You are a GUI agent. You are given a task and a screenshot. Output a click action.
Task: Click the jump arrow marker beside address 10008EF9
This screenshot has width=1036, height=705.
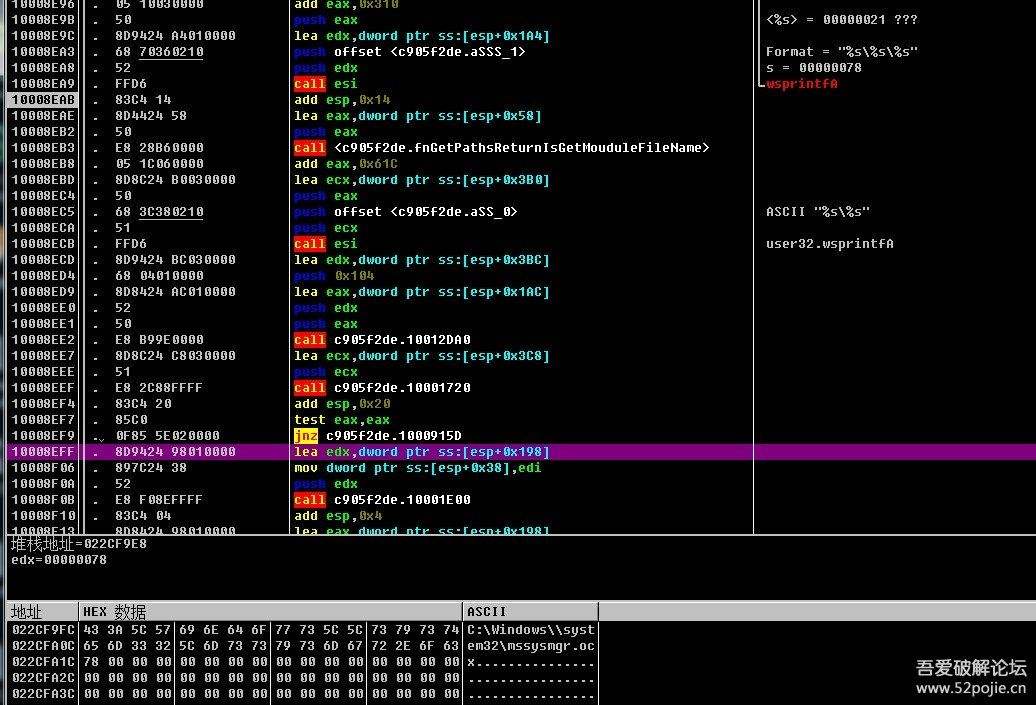click(99, 436)
